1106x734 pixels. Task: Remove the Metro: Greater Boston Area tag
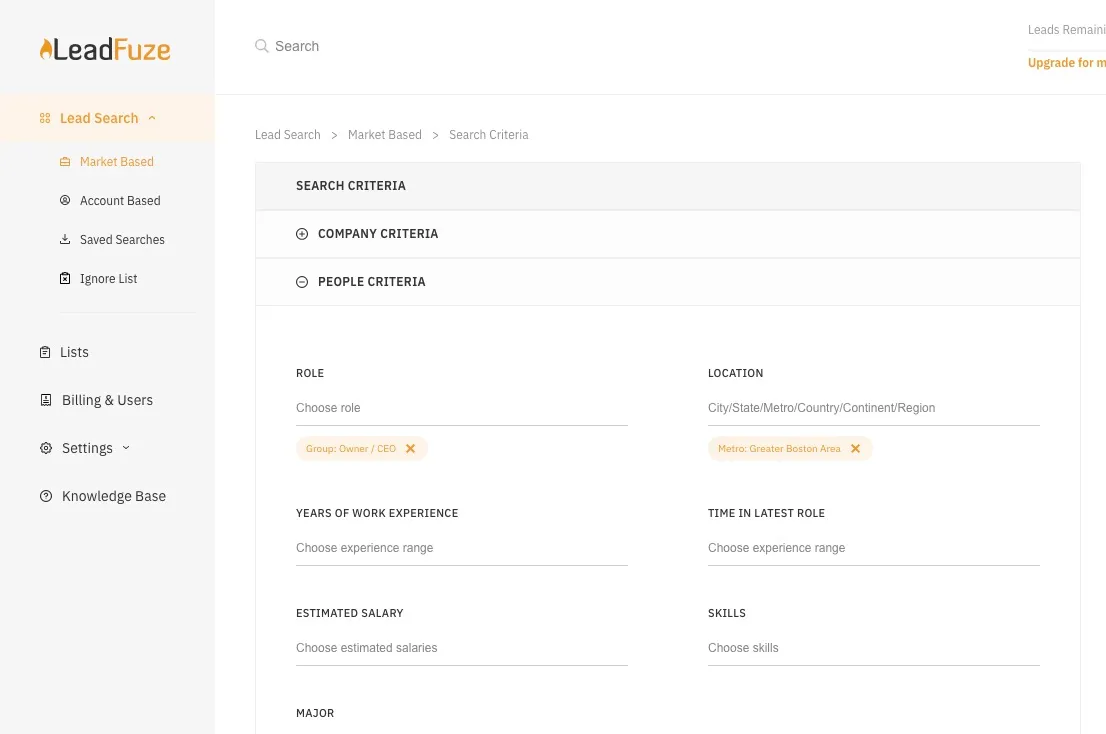click(x=856, y=448)
